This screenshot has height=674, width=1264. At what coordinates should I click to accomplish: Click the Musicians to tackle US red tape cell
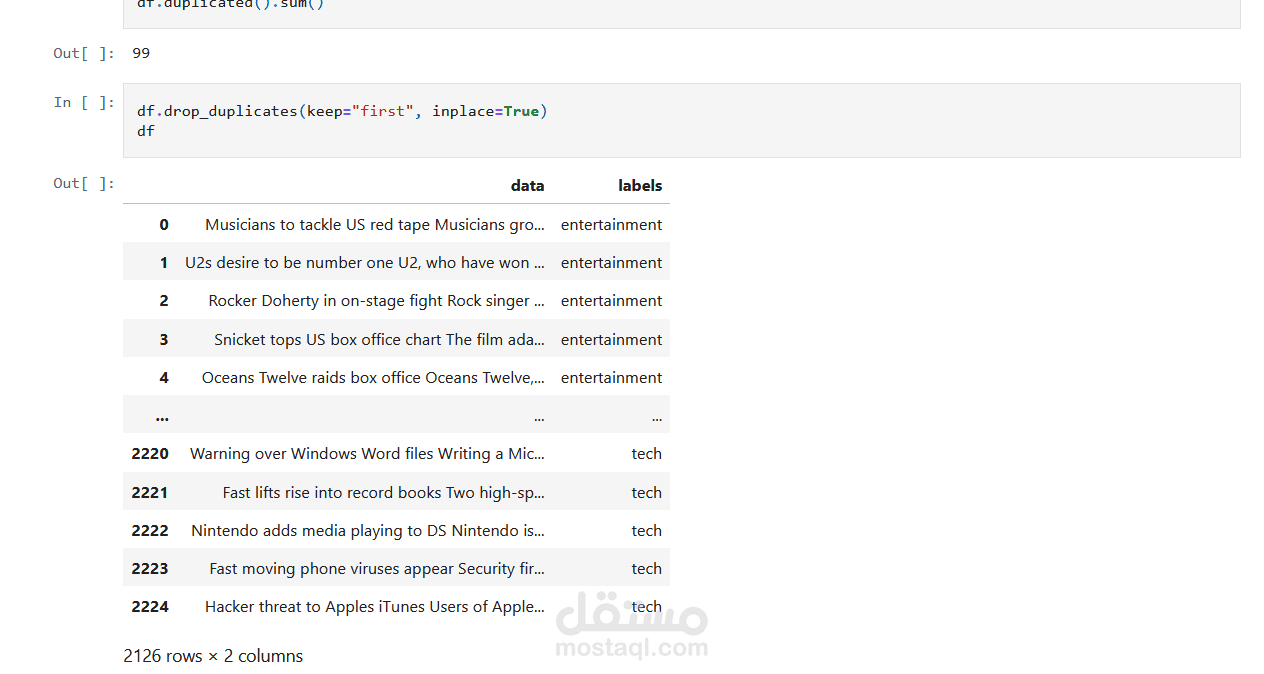pos(375,225)
